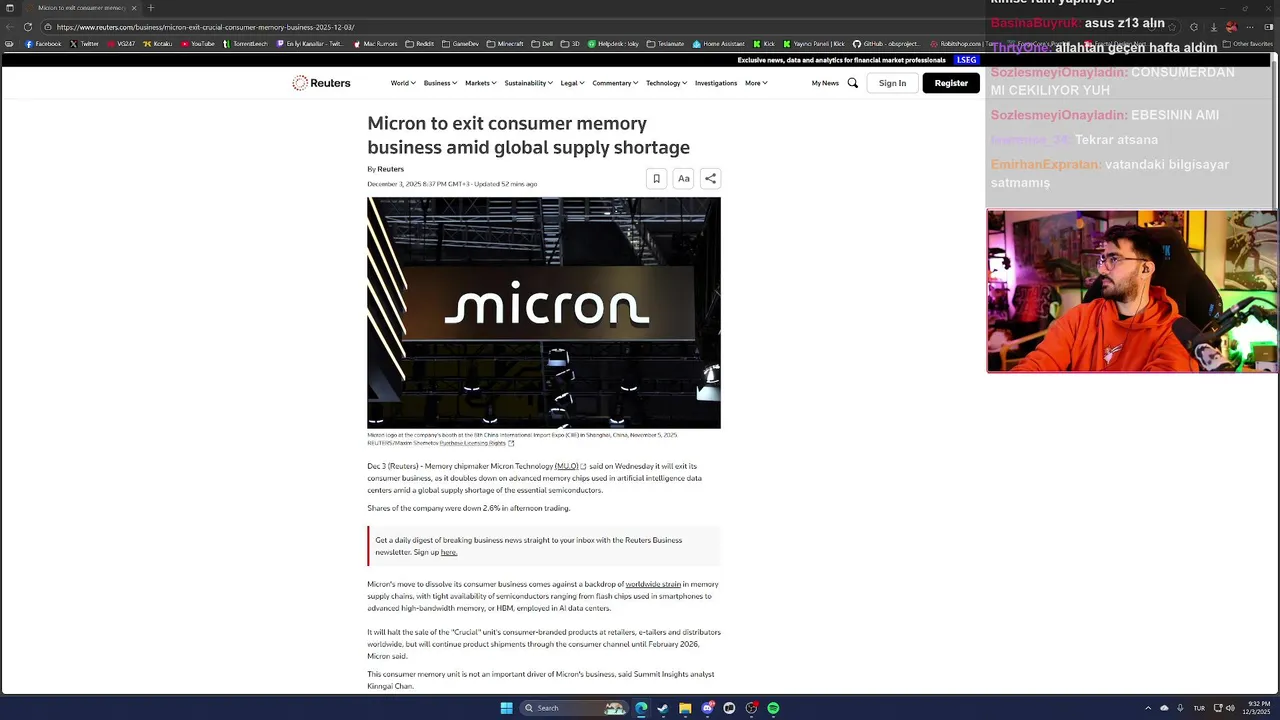Open the GitHub obsproject bookmark
The height and width of the screenshot is (720, 1280).
886,44
